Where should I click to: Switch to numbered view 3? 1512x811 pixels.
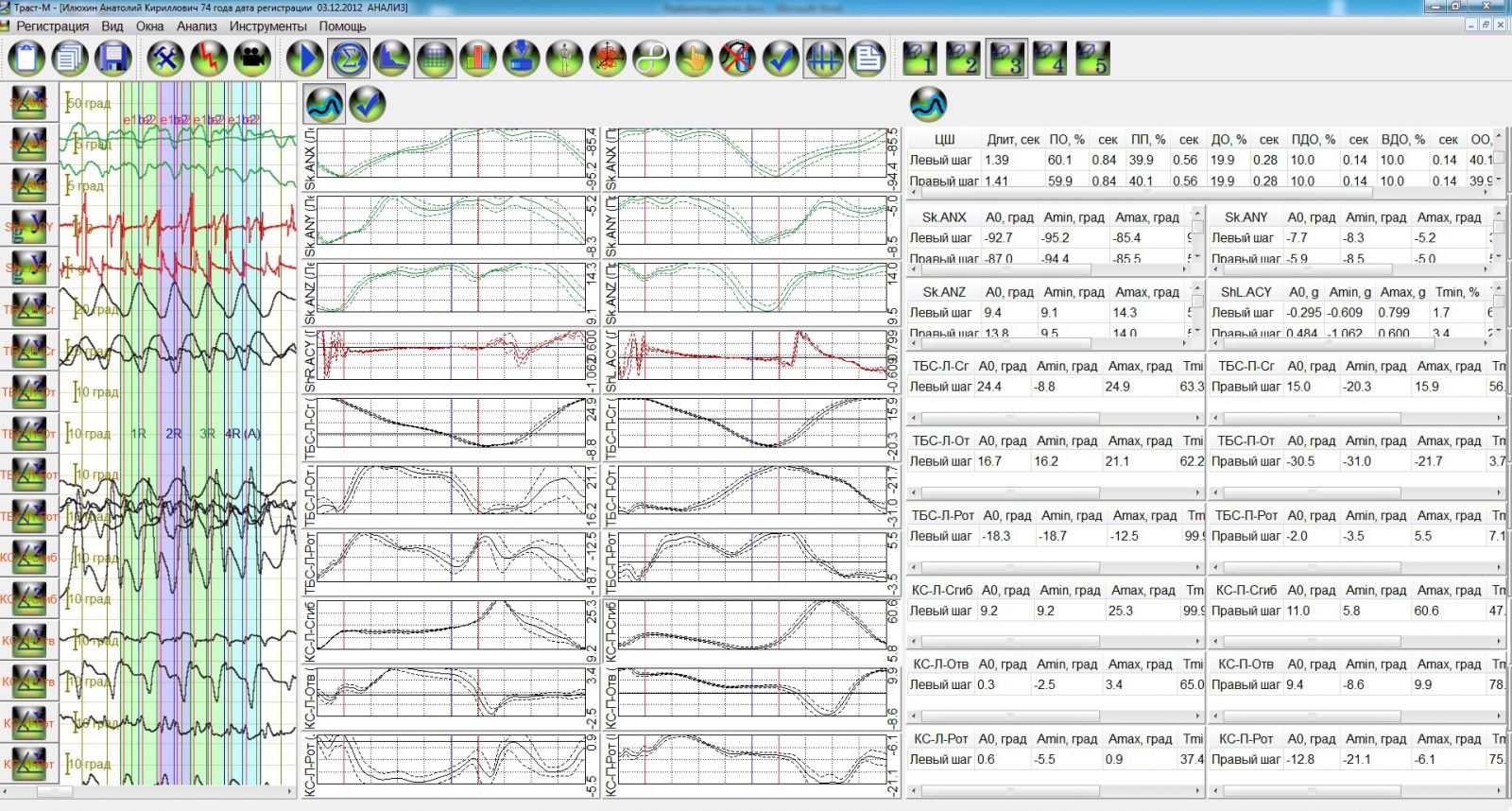pos(1006,59)
